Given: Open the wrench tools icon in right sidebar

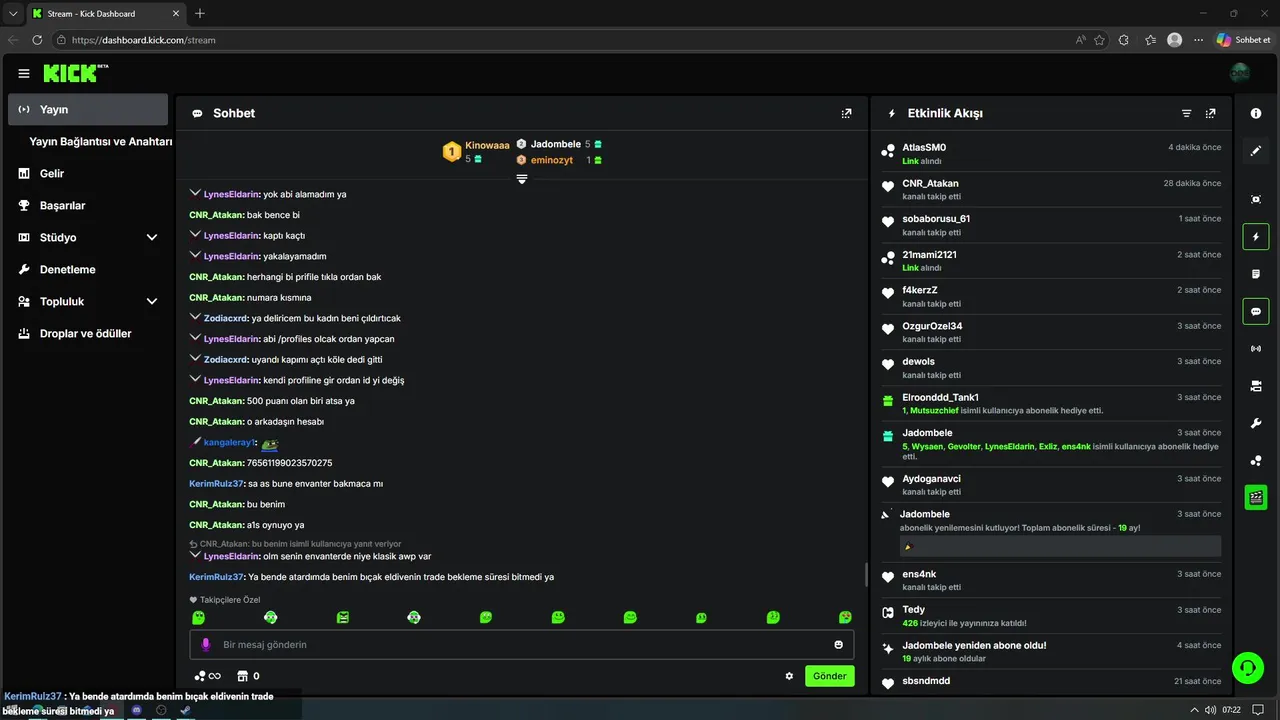Looking at the screenshot, I should pyautogui.click(x=1256, y=423).
